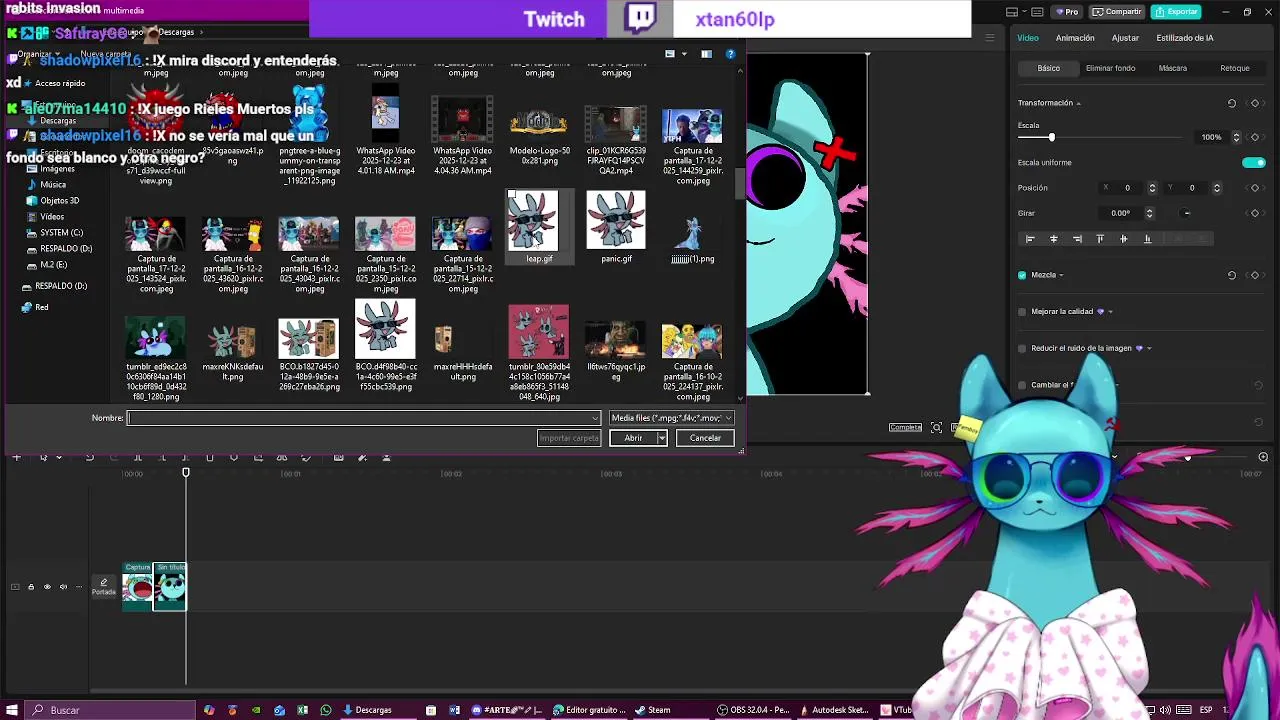The image size is (1280, 720).
Task: Click the Pro badge in title bar
Action: 1067,12
